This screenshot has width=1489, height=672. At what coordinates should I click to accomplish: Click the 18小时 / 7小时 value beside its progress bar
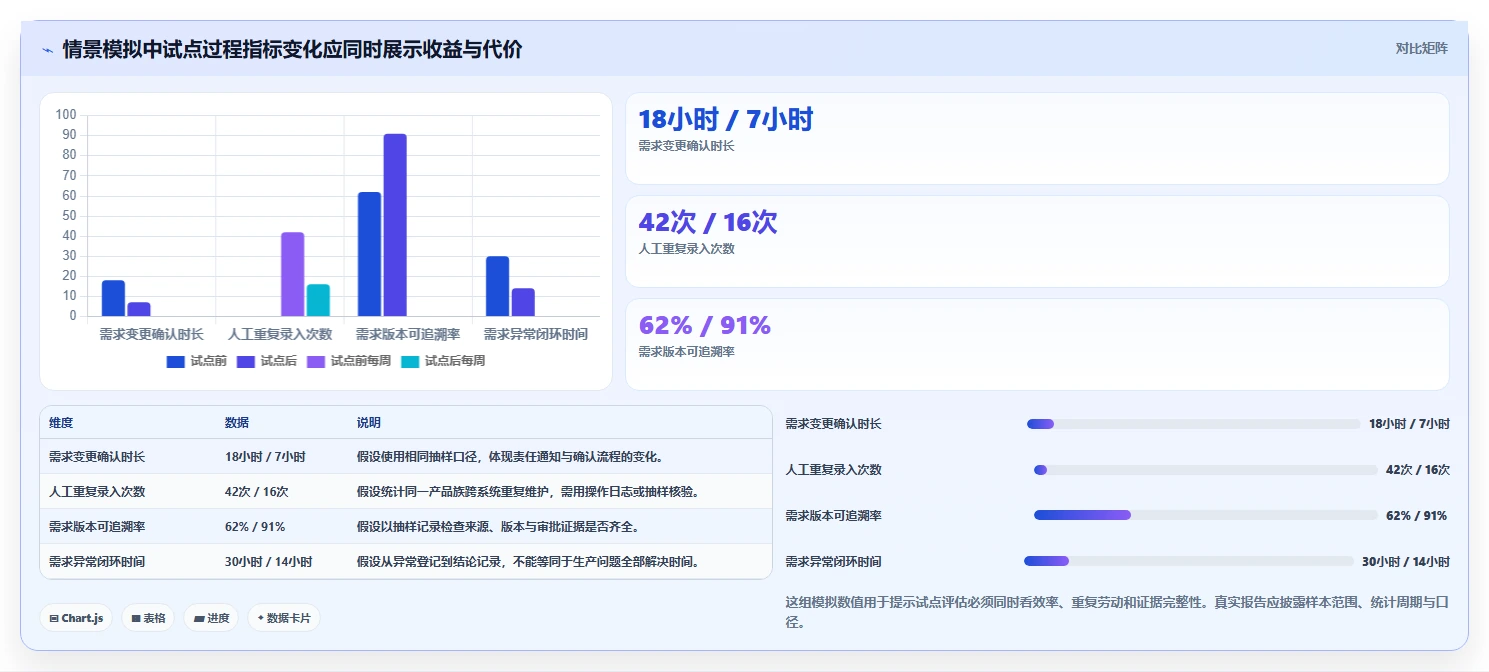[1409, 424]
